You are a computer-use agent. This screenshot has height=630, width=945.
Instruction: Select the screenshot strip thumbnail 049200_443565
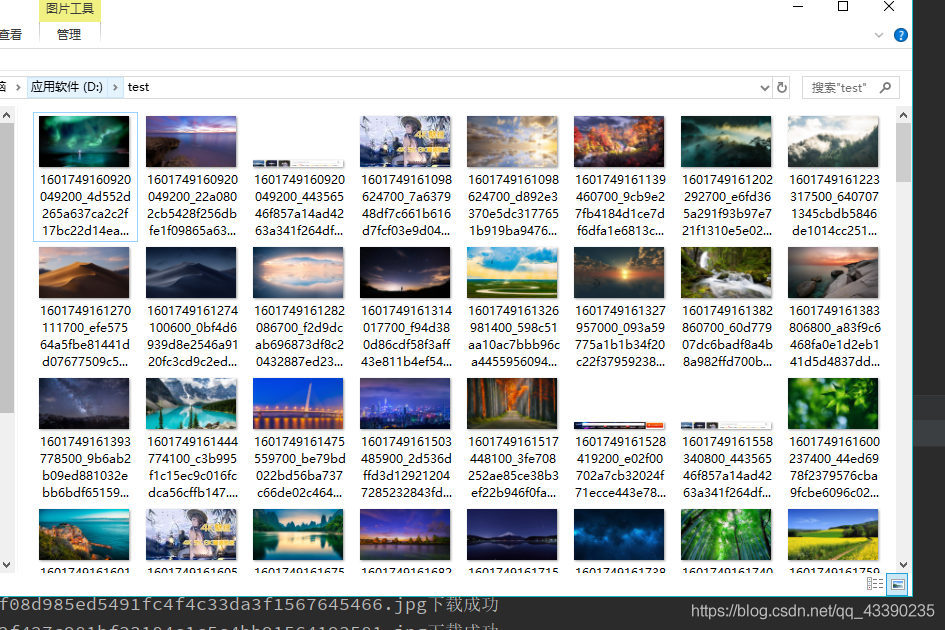(x=298, y=163)
